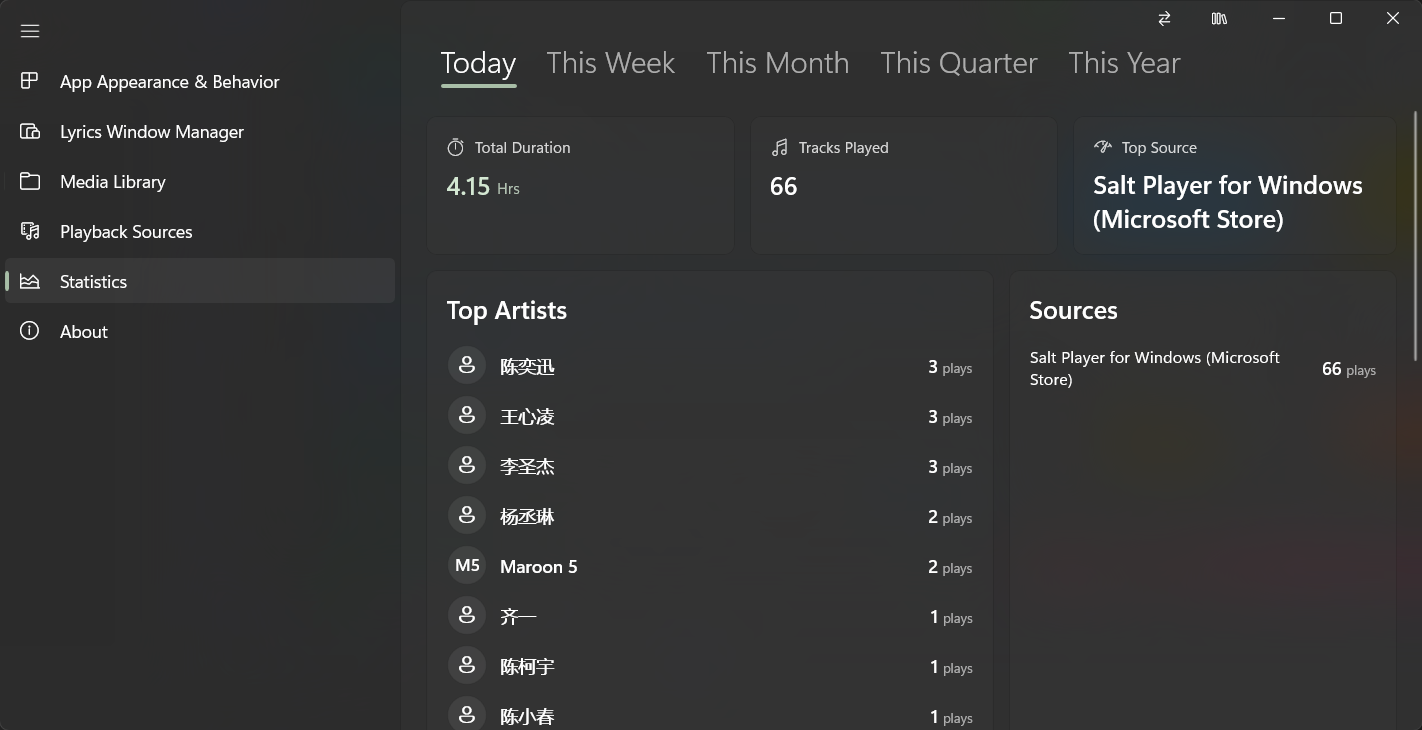Click the Maroon 5 avatar badge
Screen dimensions: 1422x730
(x=467, y=566)
